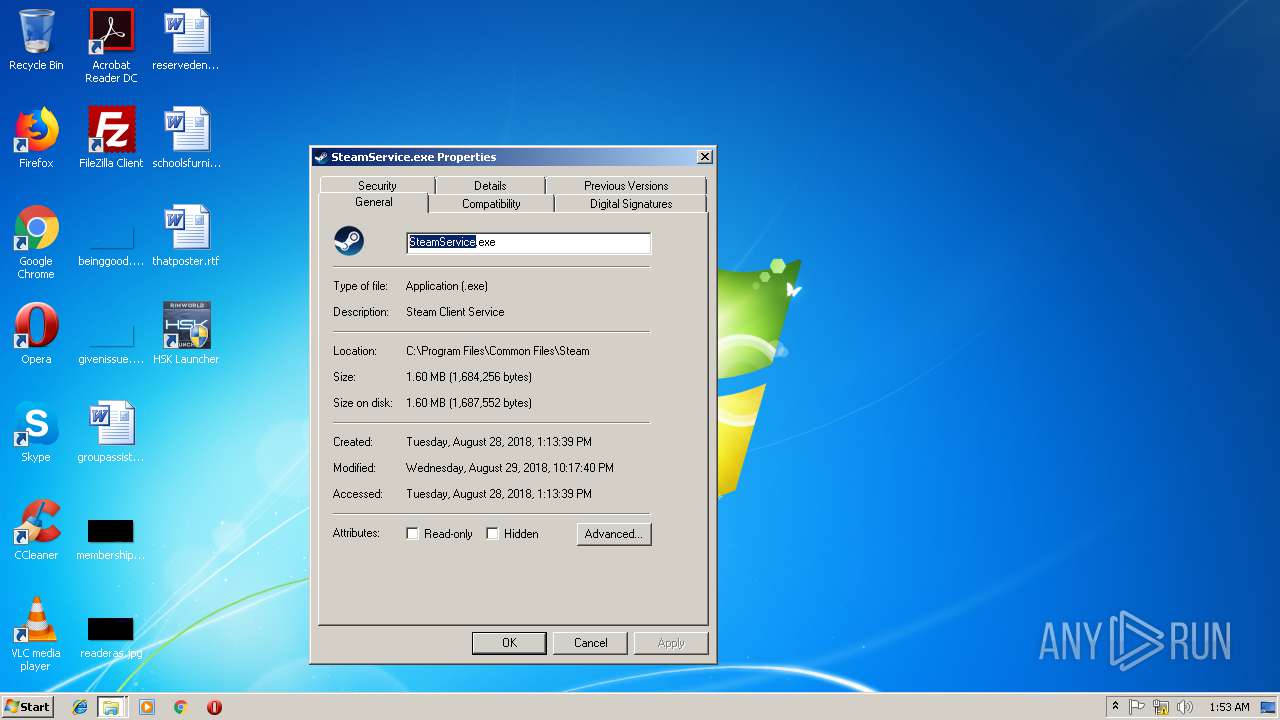This screenshot has width=1280, height=720.
Task: Launch HSK Launcher shortcut
Action: pyautogui.click(x=186, y=334)
